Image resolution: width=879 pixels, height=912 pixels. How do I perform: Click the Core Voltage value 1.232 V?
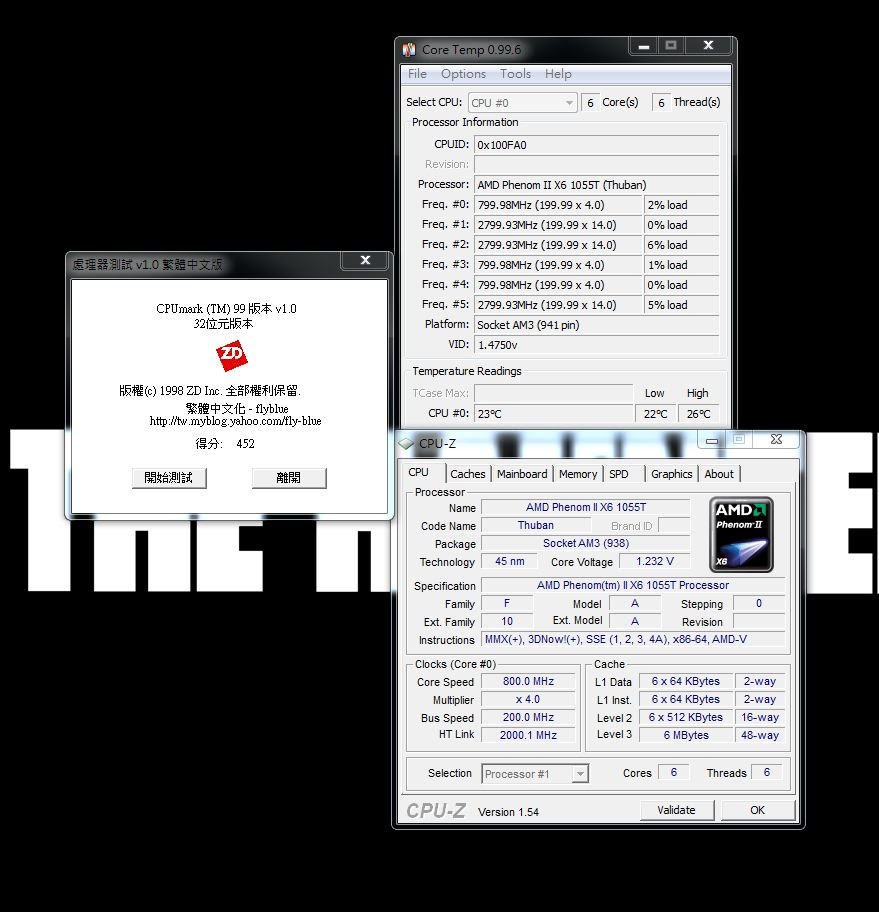[654, 561]
